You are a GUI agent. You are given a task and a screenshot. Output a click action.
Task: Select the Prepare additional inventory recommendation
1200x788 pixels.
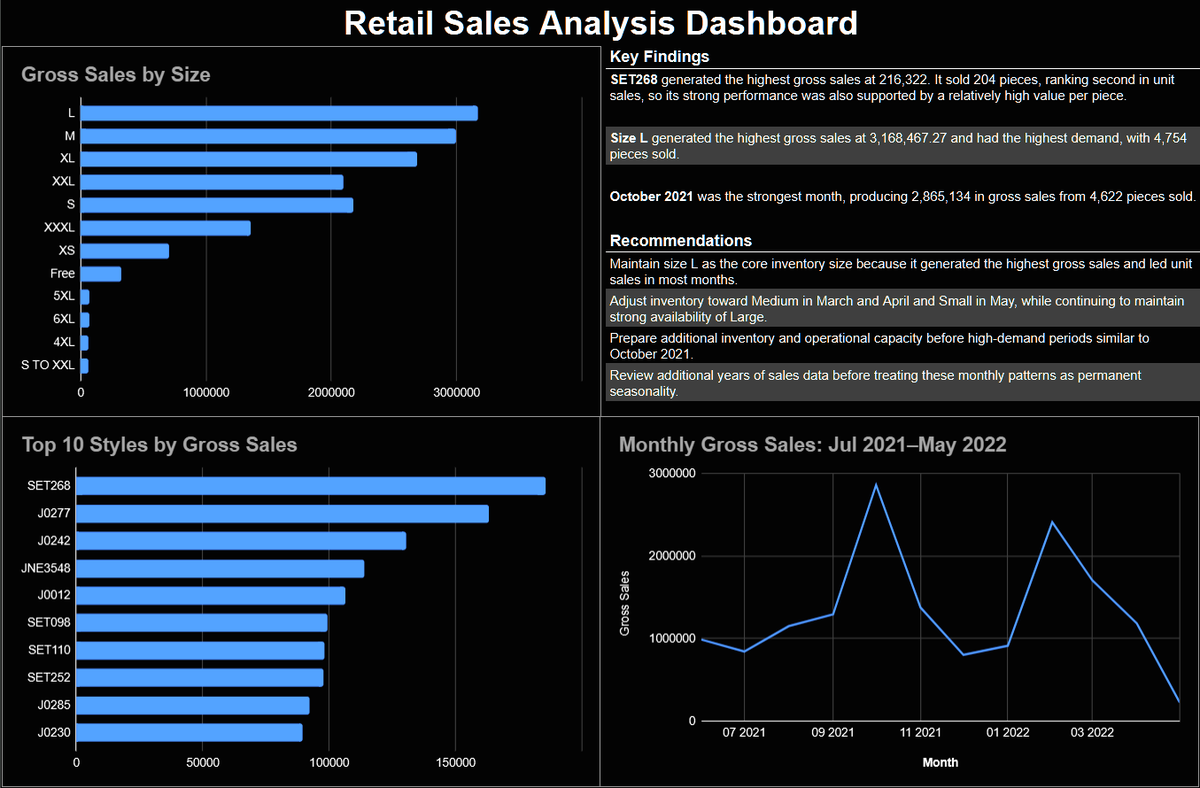pyautogui.click(x=901, y=346)
